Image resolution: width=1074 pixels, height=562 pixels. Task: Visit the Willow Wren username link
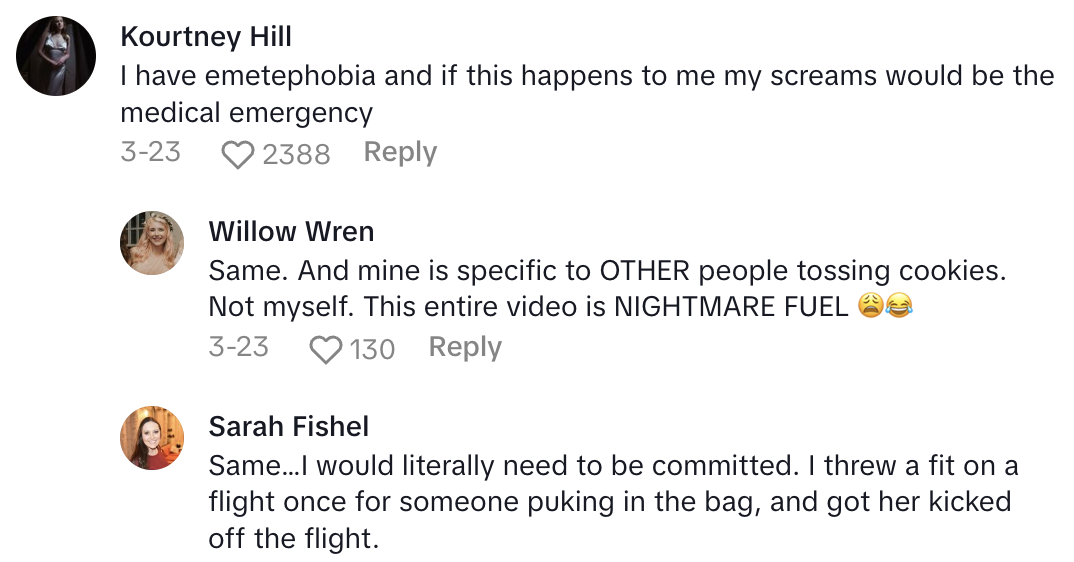pyautogui.click(x=291, y=232)
